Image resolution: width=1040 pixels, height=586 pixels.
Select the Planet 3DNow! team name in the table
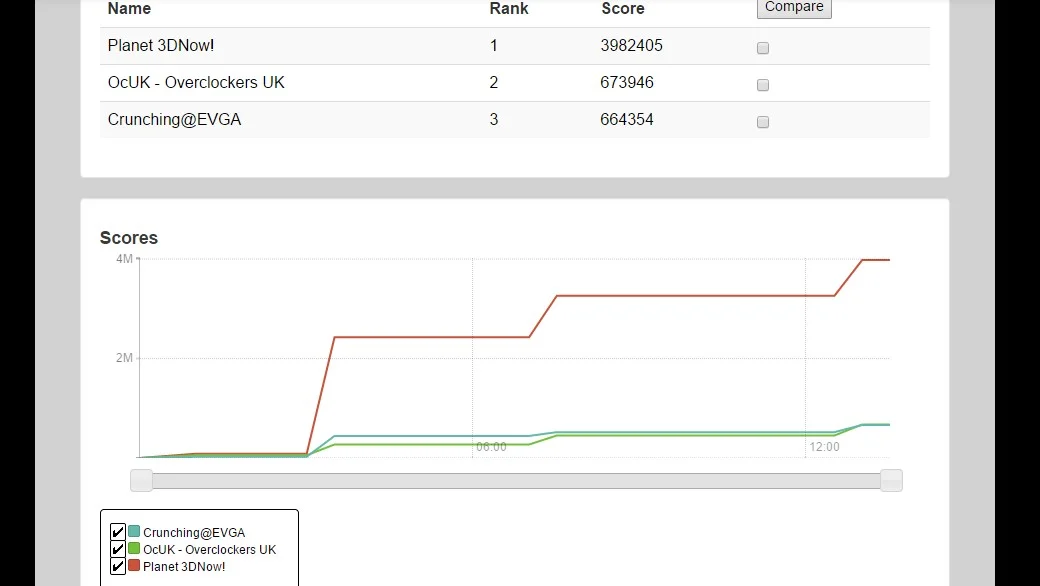coord(161,46)
